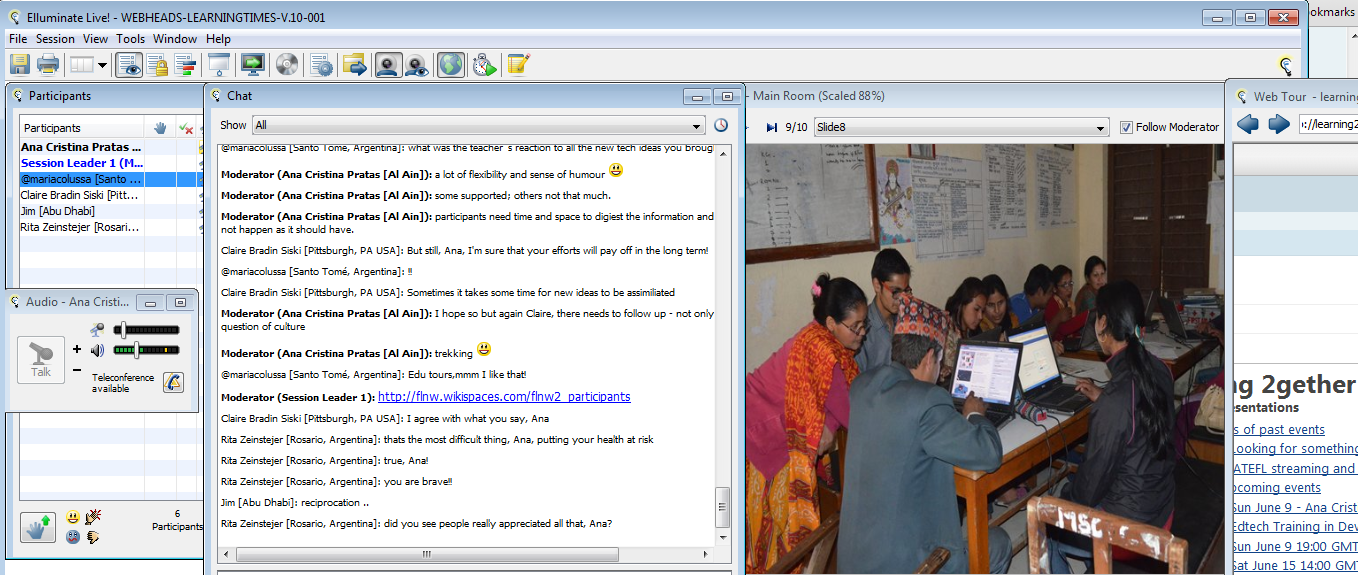This screenshot has height=575, width=1358.
Task: Click the Print toolbar icon
Action: click(48, 65)
